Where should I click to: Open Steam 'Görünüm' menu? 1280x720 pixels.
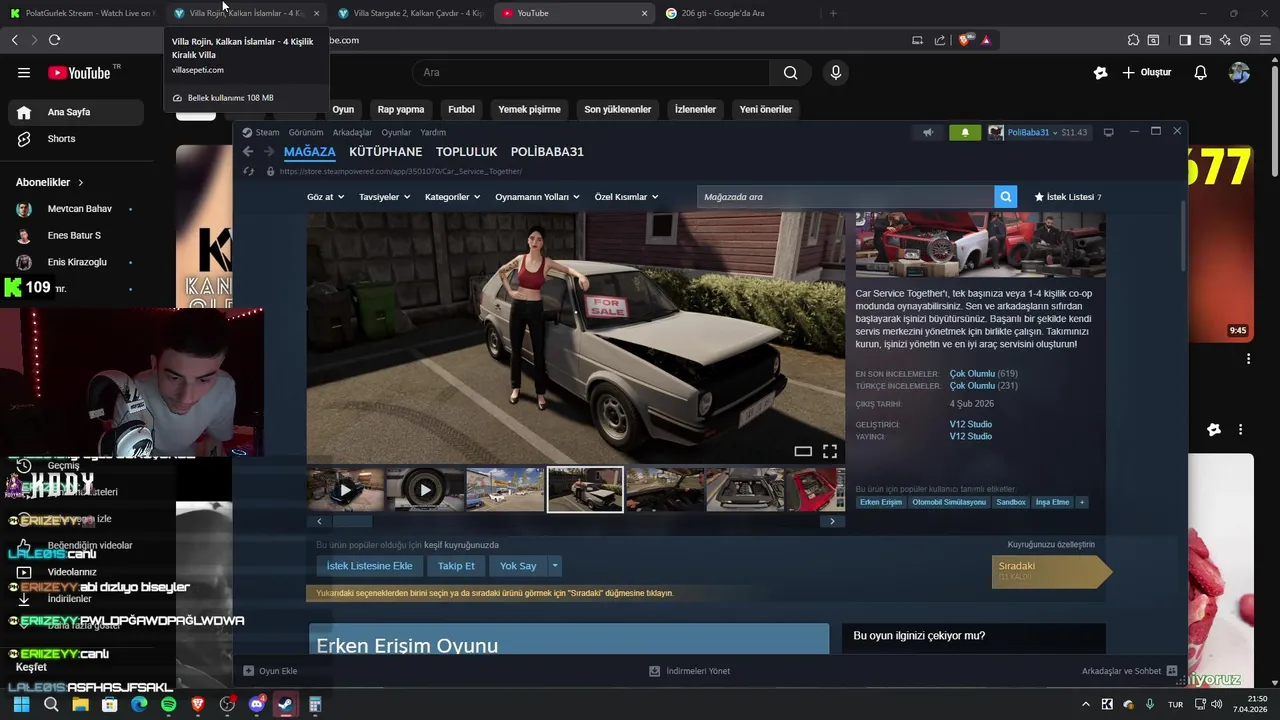[x=306, y=132]
